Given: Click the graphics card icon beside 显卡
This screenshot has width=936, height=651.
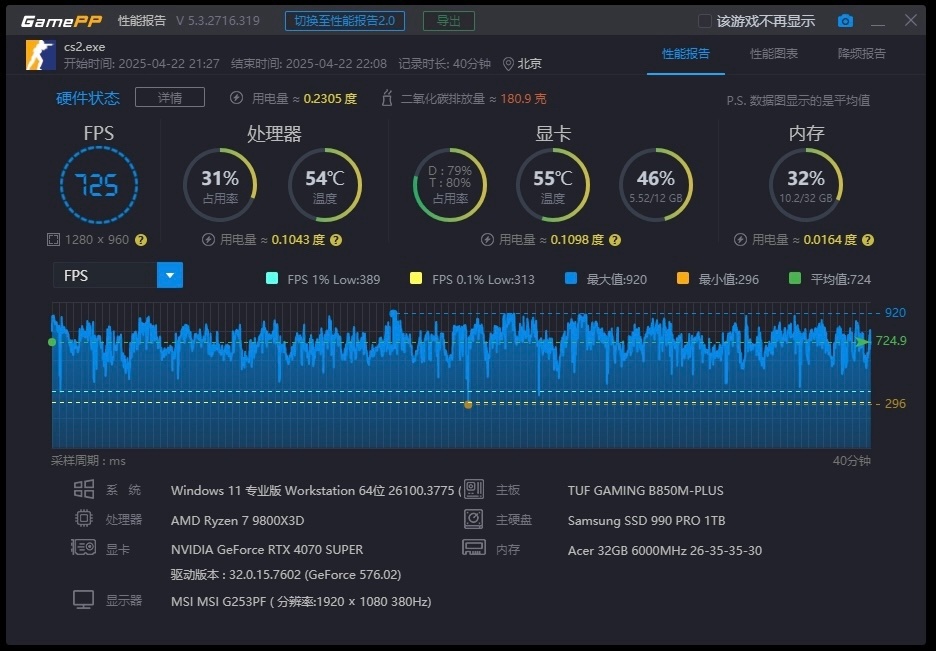Looking at the screenshot, I should 84,547.
